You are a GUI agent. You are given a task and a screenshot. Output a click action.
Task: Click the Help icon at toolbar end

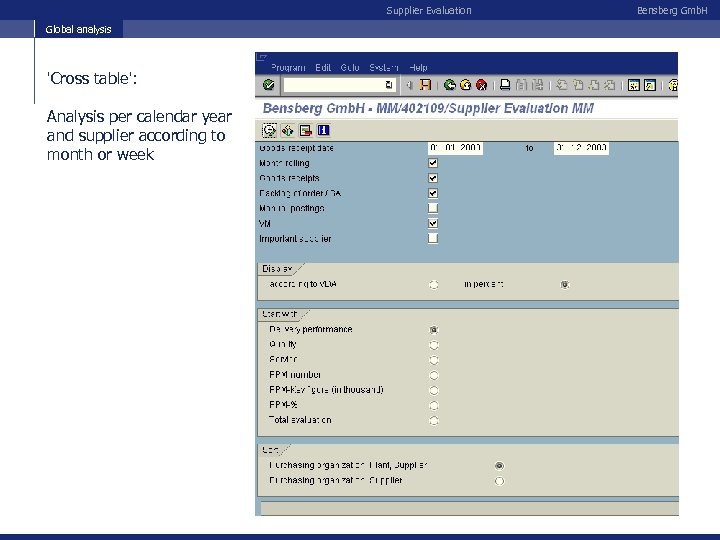click(x=673, y=85)
